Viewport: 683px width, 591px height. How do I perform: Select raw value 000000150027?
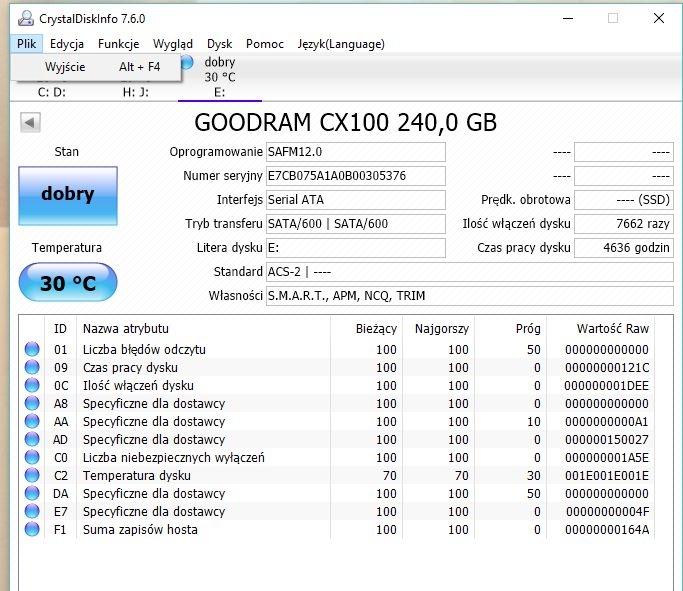(x=607, y=439)
